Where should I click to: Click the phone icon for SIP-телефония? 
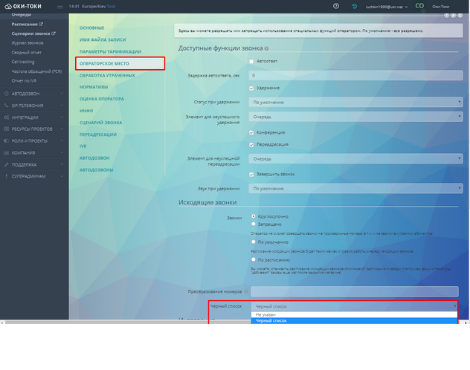(x=6, y=105)
